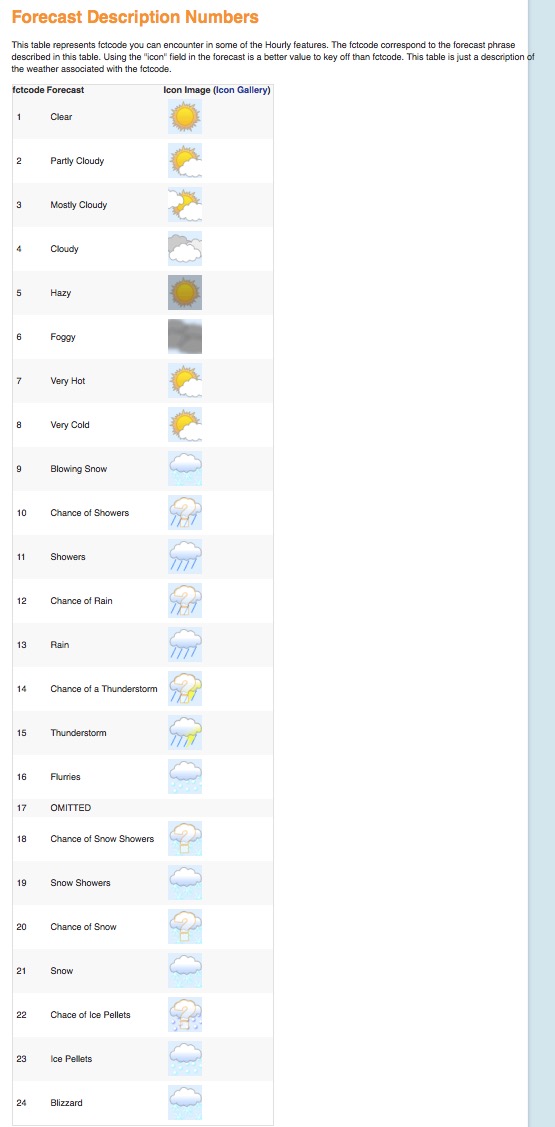Click the Ice Pellets row icon

point(185,1059)
